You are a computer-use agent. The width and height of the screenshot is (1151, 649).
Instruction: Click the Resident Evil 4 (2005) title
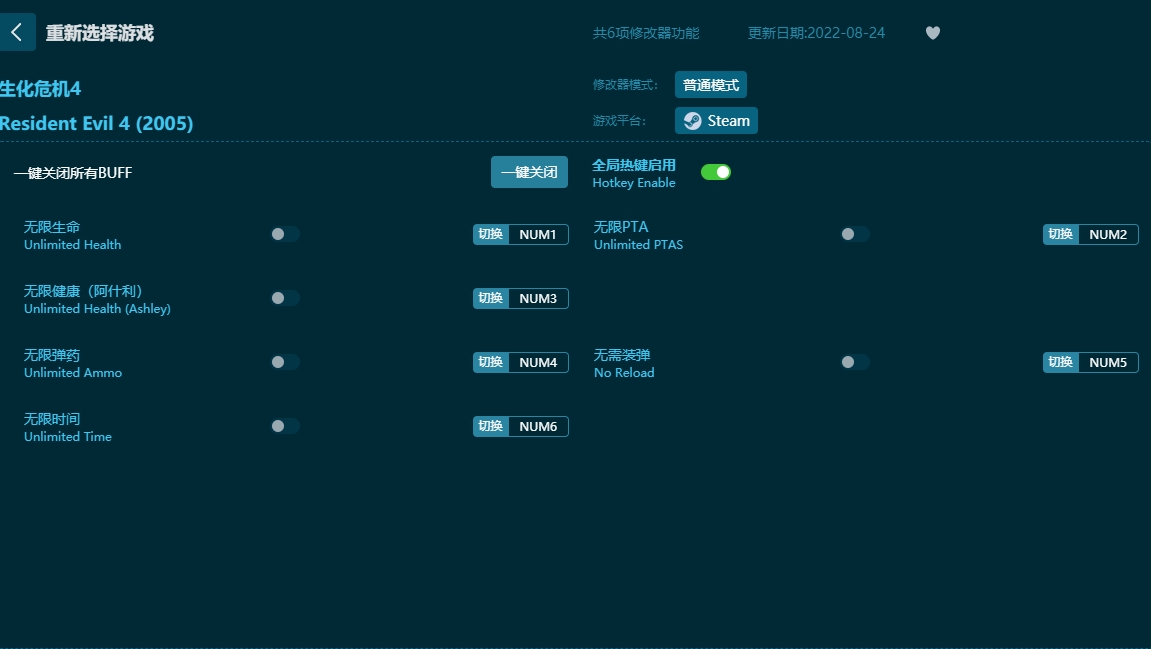(x=96, y=123)
